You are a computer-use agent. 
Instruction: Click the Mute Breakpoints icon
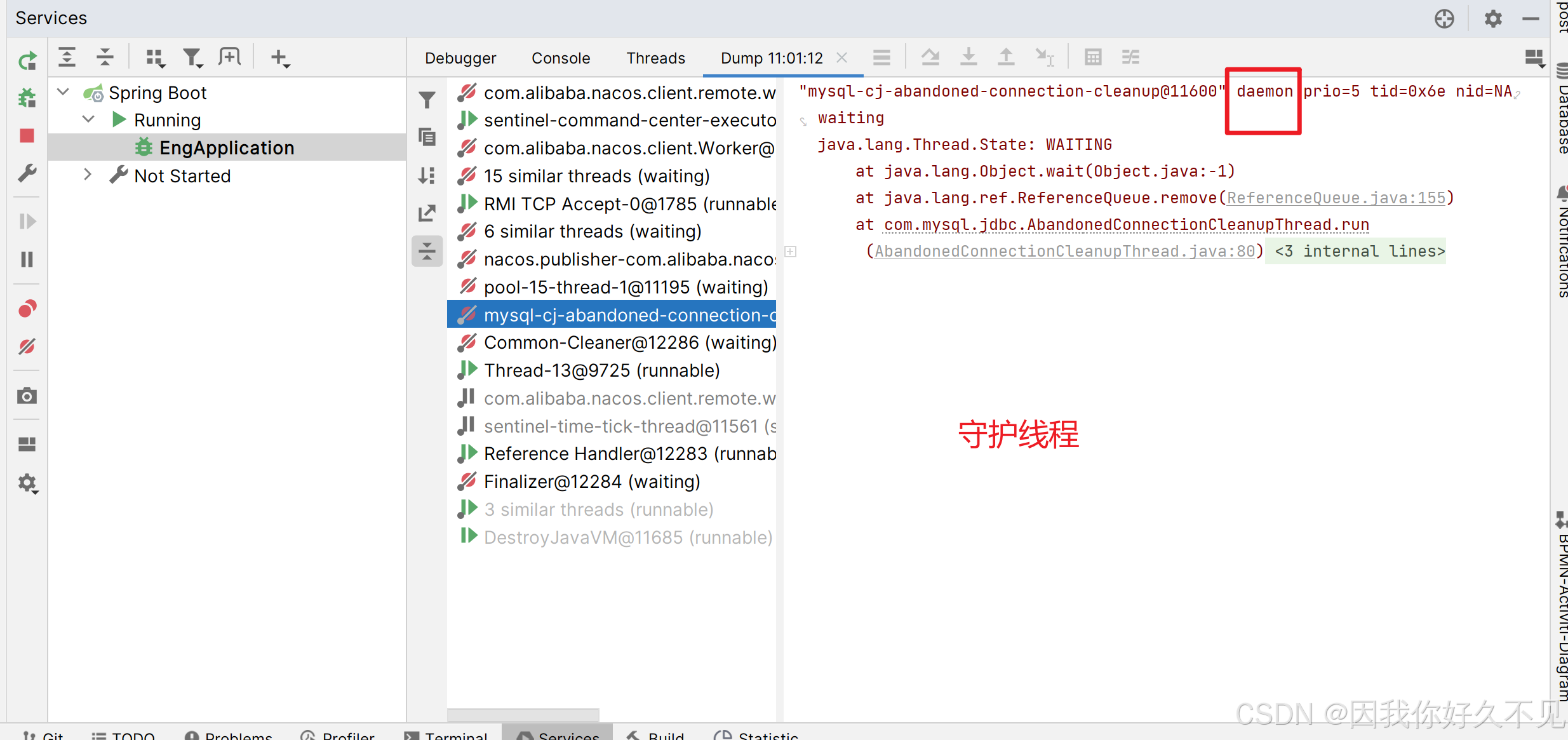pos(27,347)
